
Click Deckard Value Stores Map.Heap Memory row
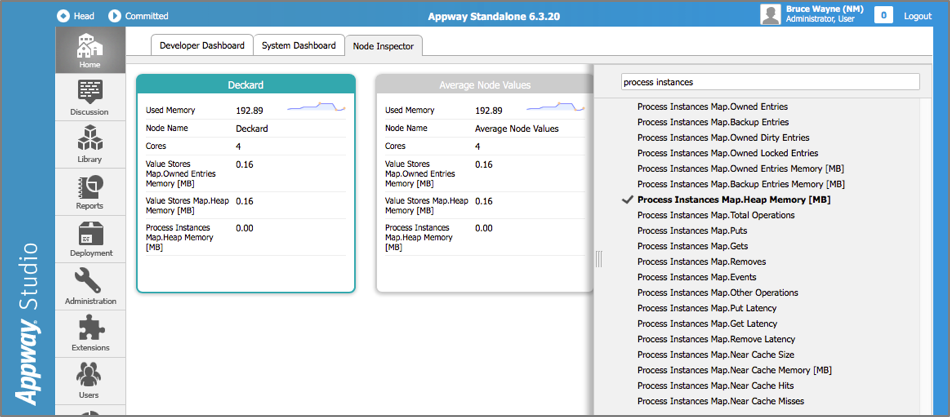(245, 205)
